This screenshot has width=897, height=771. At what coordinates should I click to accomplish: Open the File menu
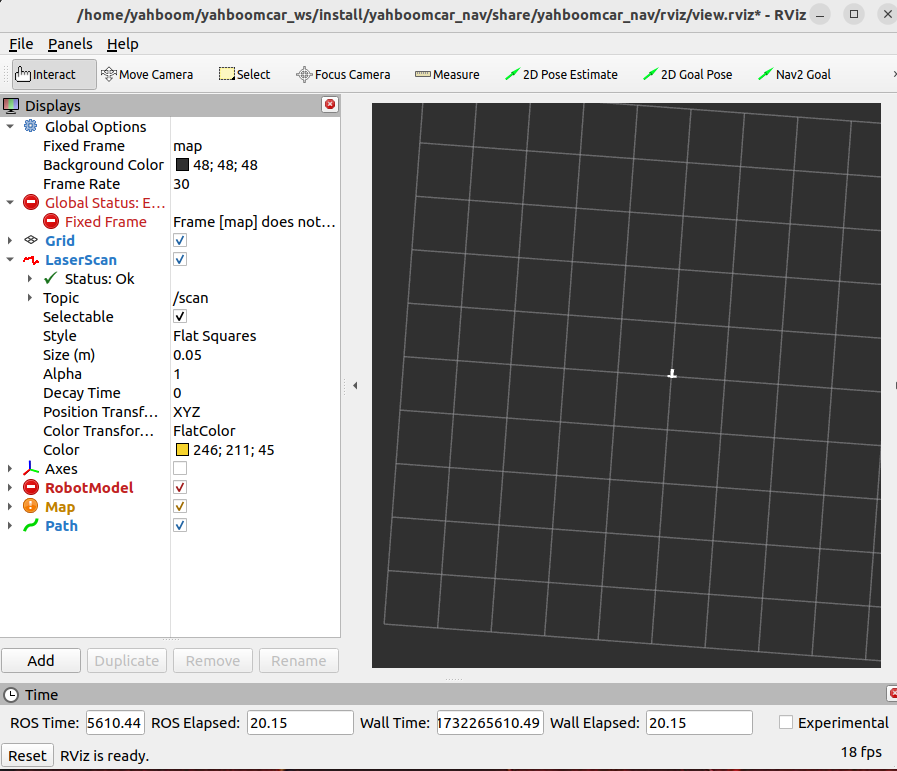(21, 44)
